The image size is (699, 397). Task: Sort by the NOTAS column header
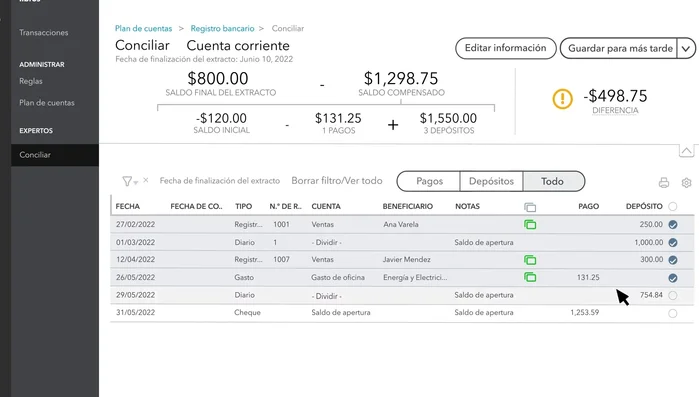(x=467, y=206)
